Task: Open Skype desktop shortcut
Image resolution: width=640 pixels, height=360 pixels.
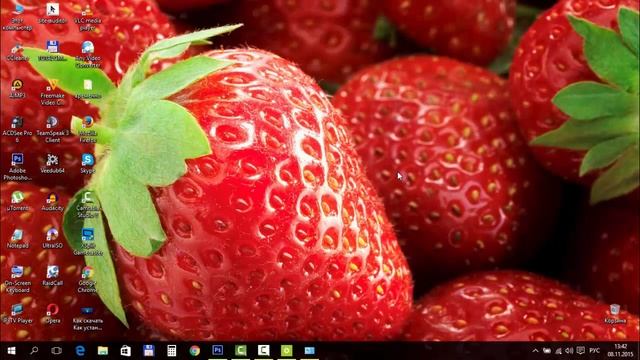Action: [87, 164]
